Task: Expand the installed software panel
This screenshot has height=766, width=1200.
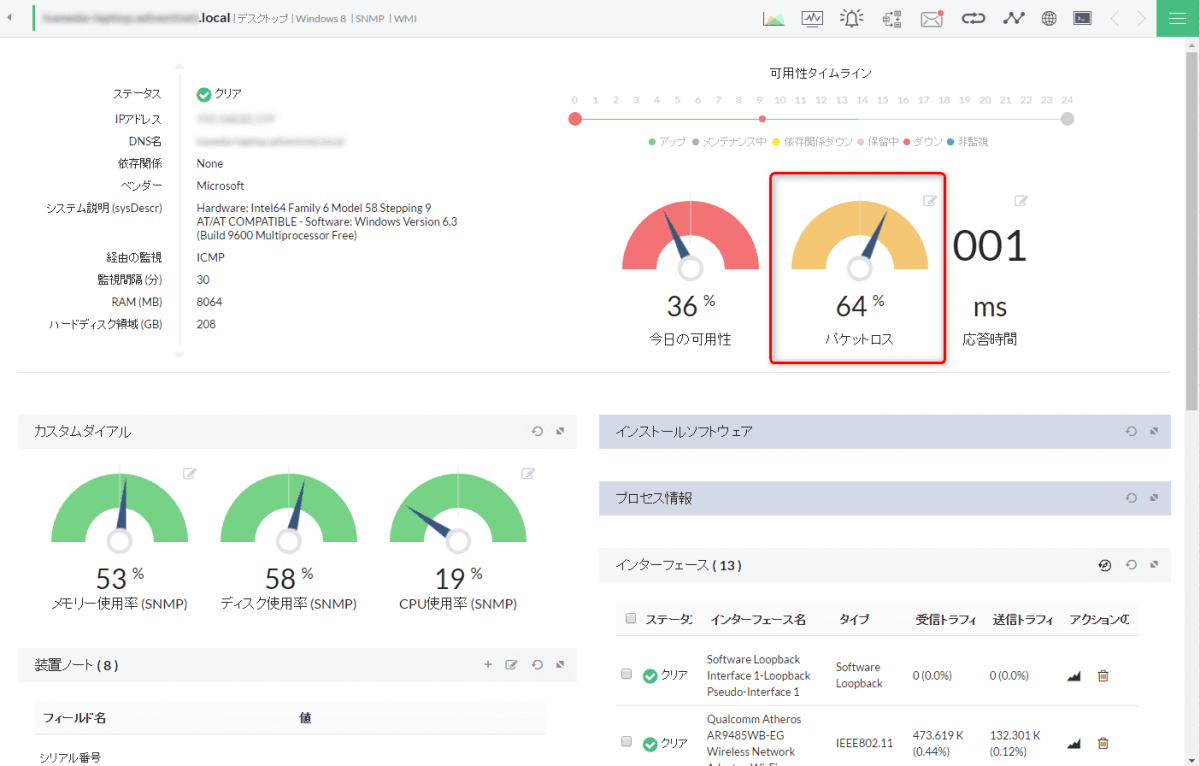Action: tap(1154, 431)
